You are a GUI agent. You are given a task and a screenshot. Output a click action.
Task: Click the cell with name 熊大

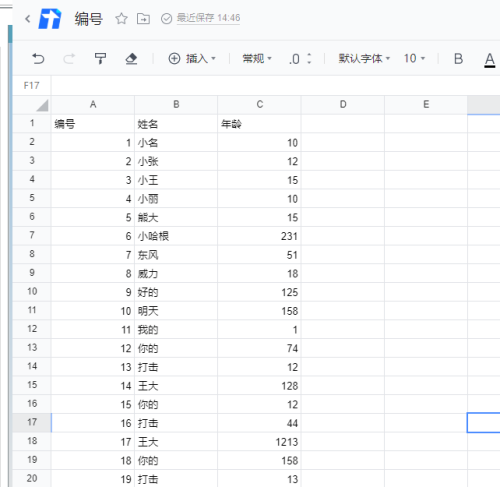point(176,217)
